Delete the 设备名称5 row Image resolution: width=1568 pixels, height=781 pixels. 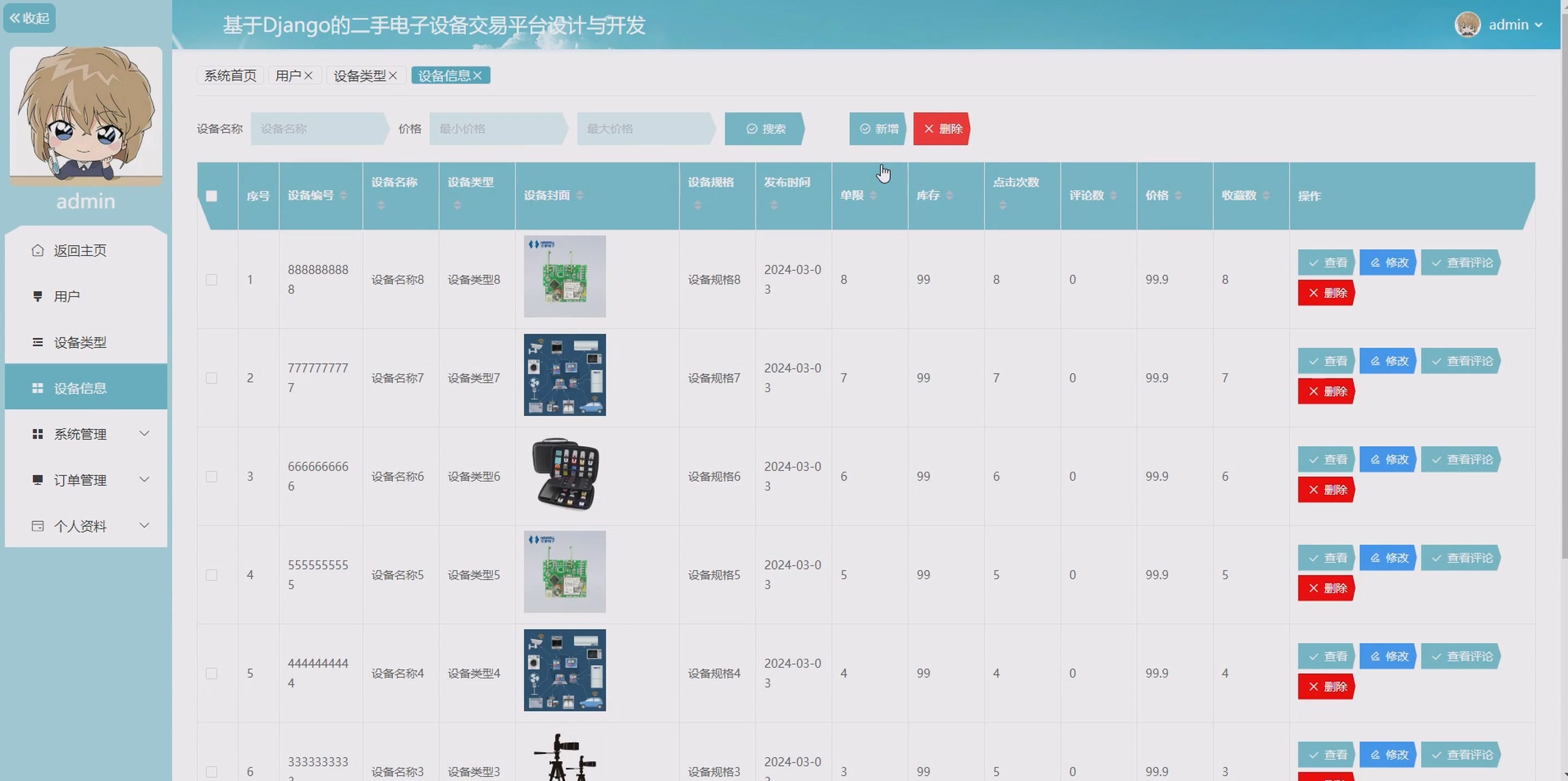tap(1326, 588)
